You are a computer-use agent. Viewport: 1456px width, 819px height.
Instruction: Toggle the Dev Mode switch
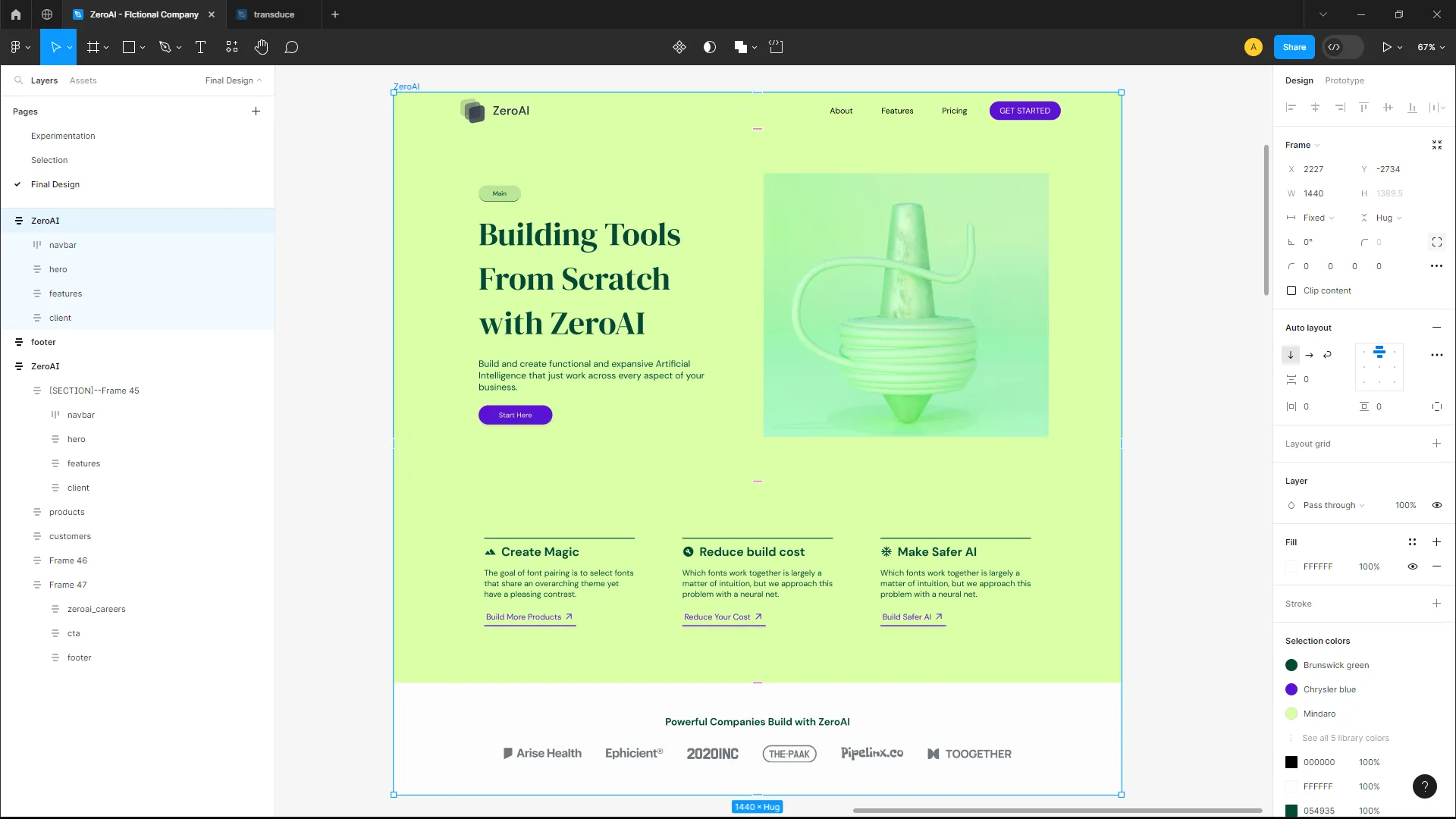(1342, 47)
